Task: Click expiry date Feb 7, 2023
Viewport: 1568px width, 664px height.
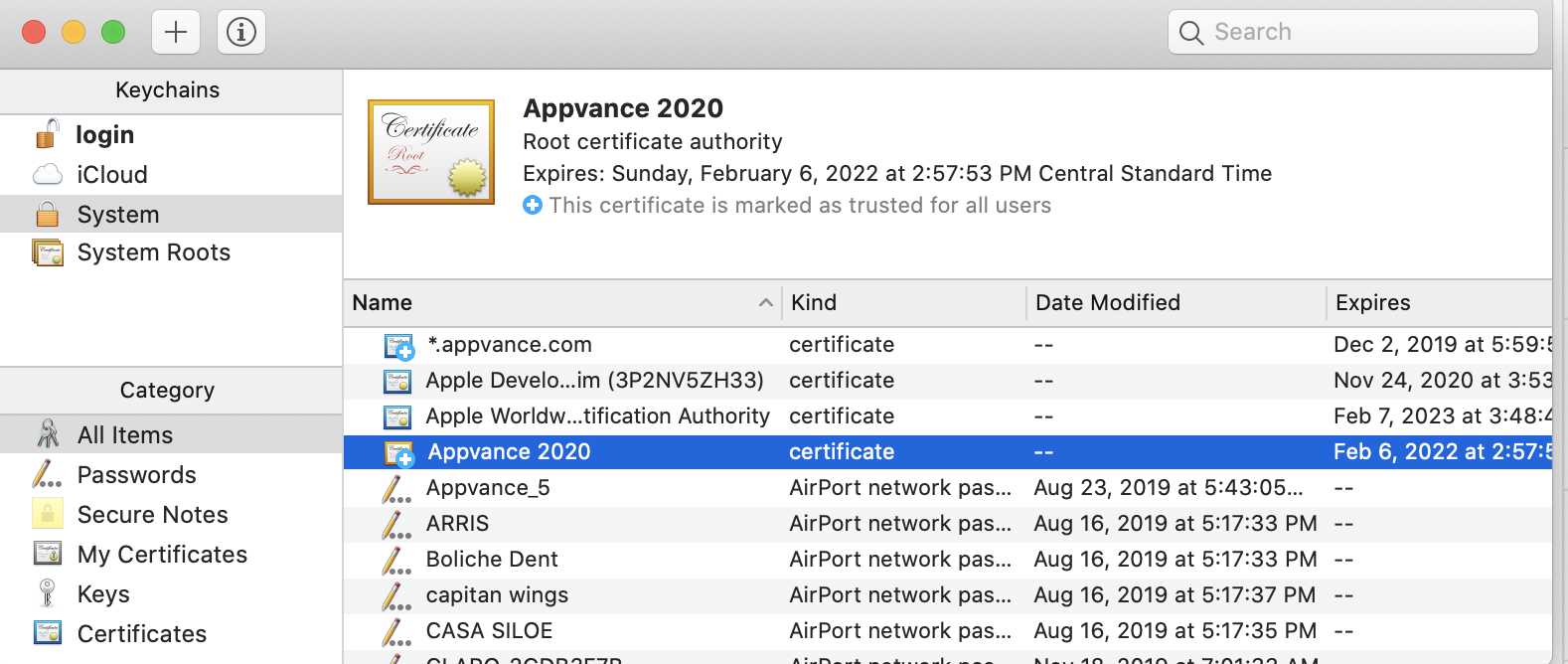Action: click(x=1443, y=416)
